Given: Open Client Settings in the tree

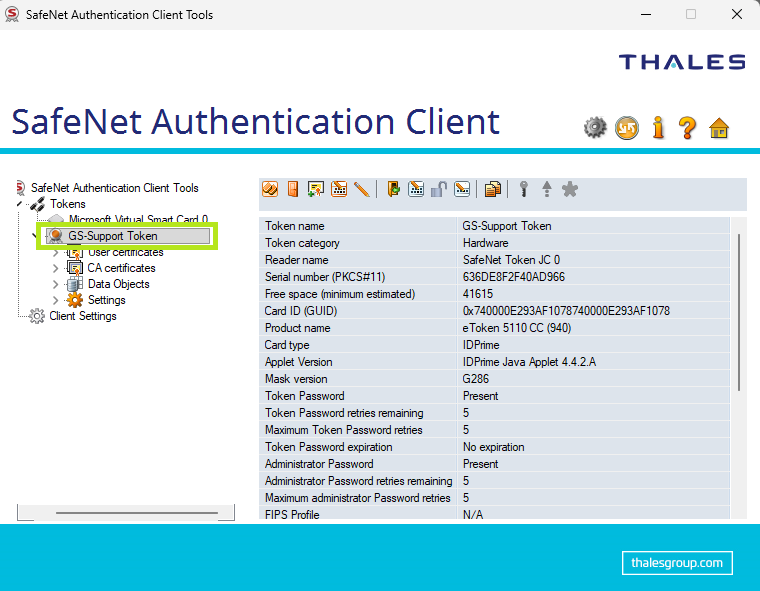Looking at the screenshot, I should pos(83,316).
